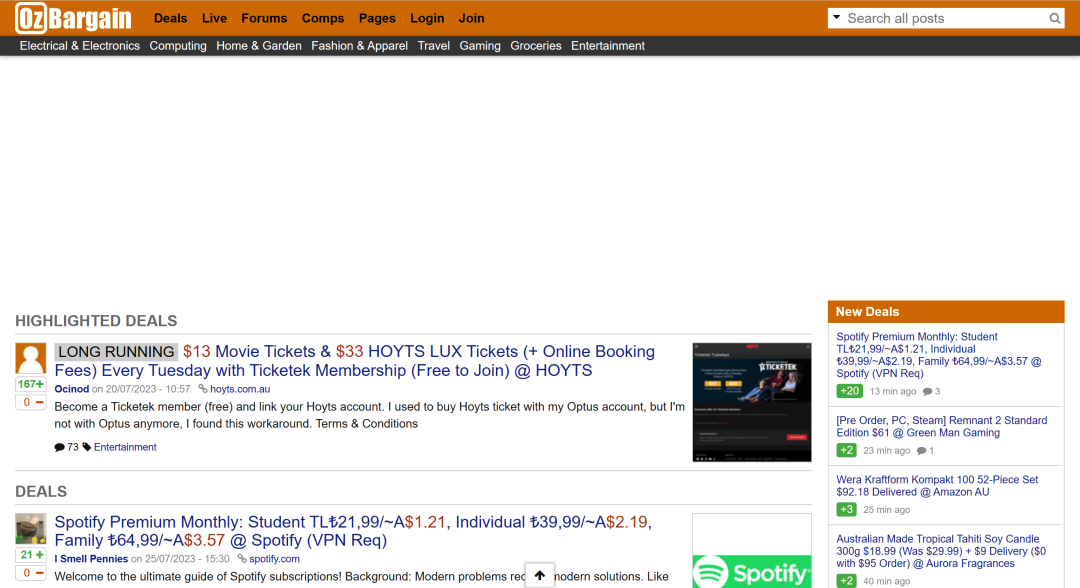Click I Smell Pennies' avatar
This screenshot has height=588, width=1080.
click(x=30, y=529)
